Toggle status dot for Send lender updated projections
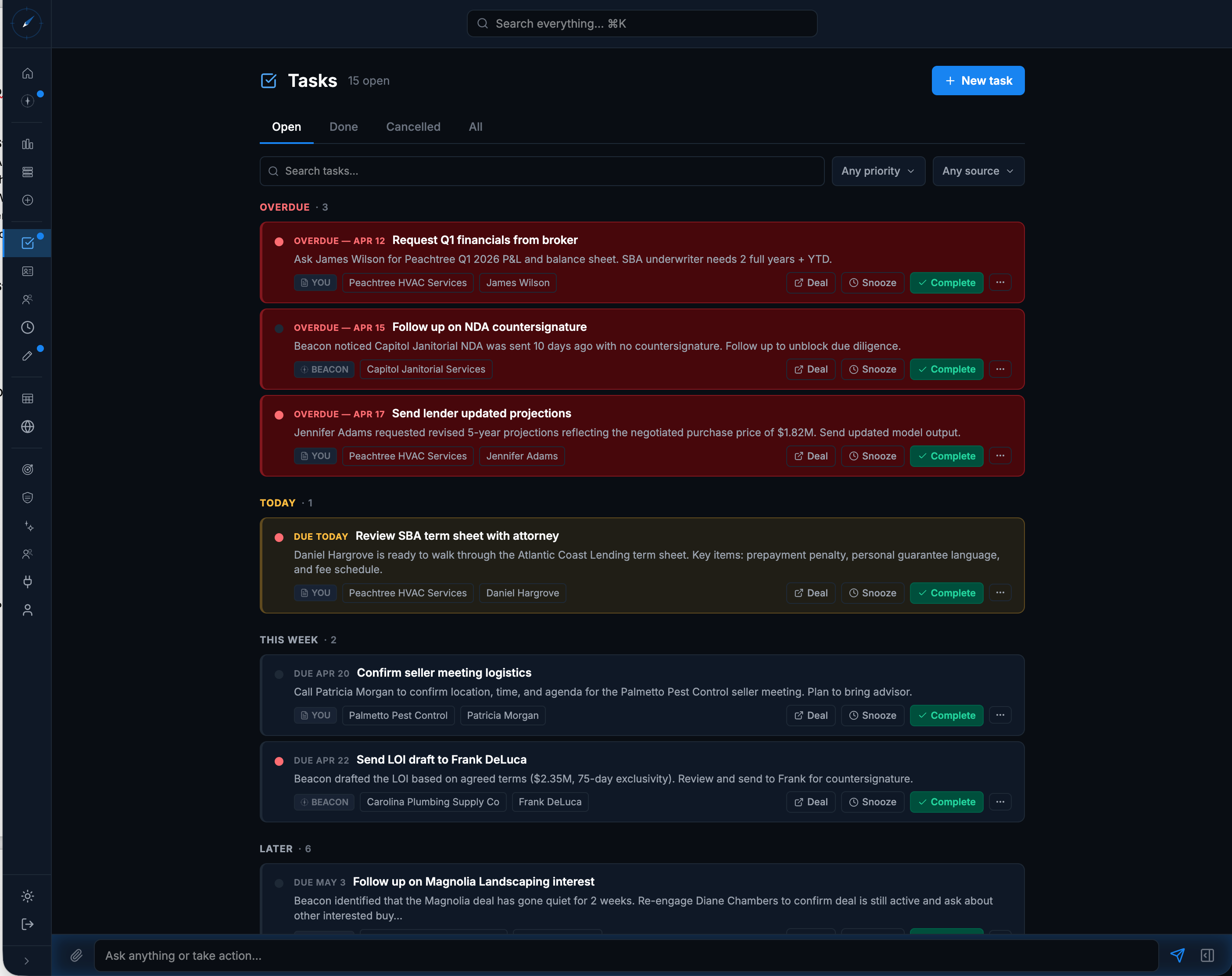This screenshot has height=976, width=1232. tap(279, 415)
